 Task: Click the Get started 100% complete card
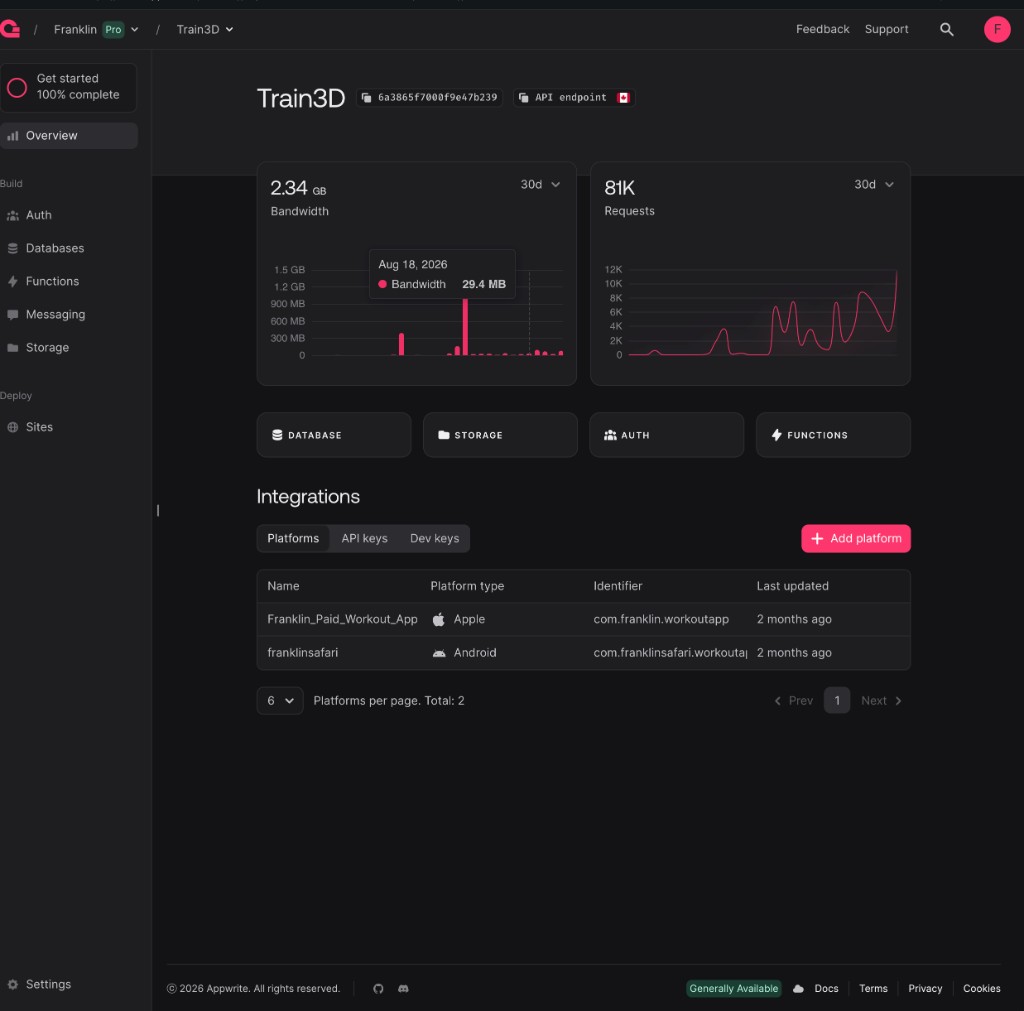pyautogui.click(x=69, y=88)
